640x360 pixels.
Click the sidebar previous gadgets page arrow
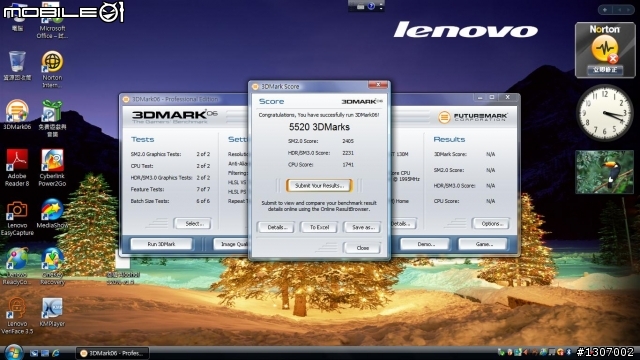[620, 9]
